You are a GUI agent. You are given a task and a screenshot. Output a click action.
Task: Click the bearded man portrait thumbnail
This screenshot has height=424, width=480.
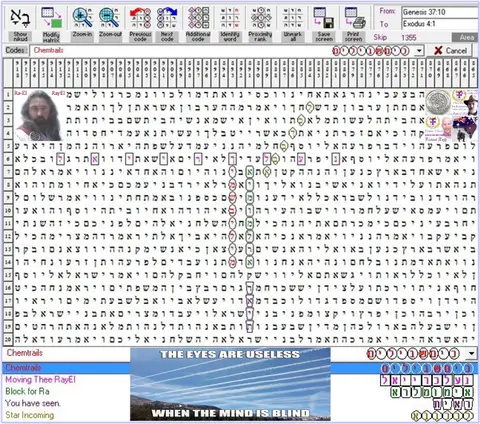[x=39, y=115]
